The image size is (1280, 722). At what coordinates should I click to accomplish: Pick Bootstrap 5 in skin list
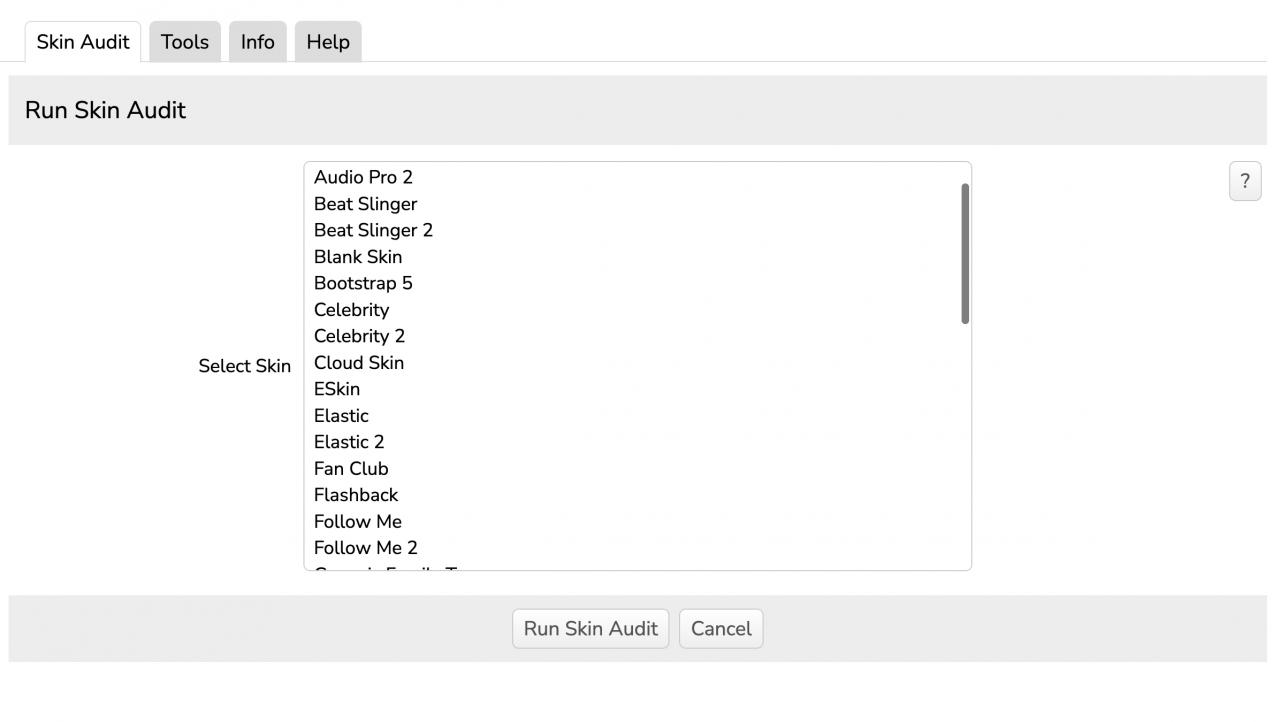point(363,284)
